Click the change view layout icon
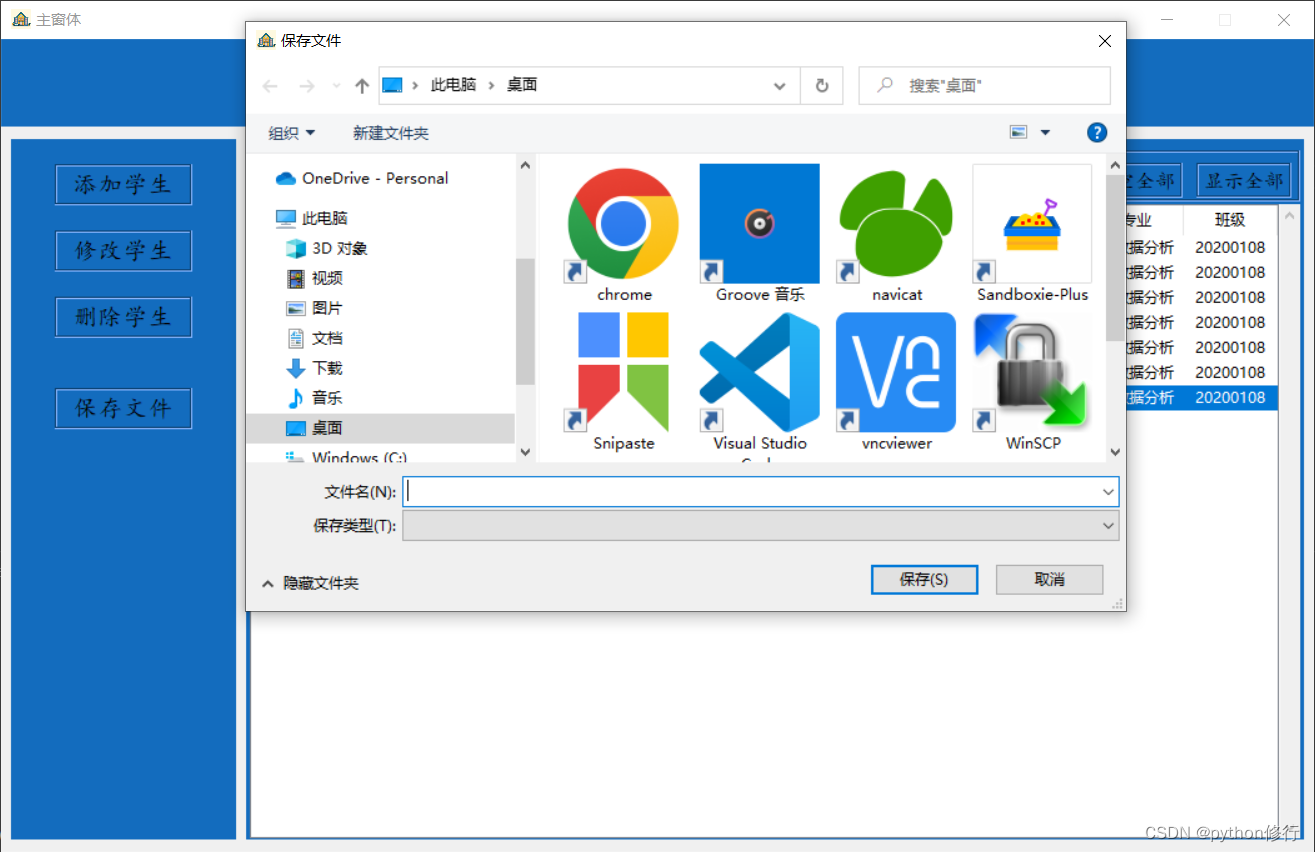Viewport: 1315px width, 852px height. tap(1019, 132)
